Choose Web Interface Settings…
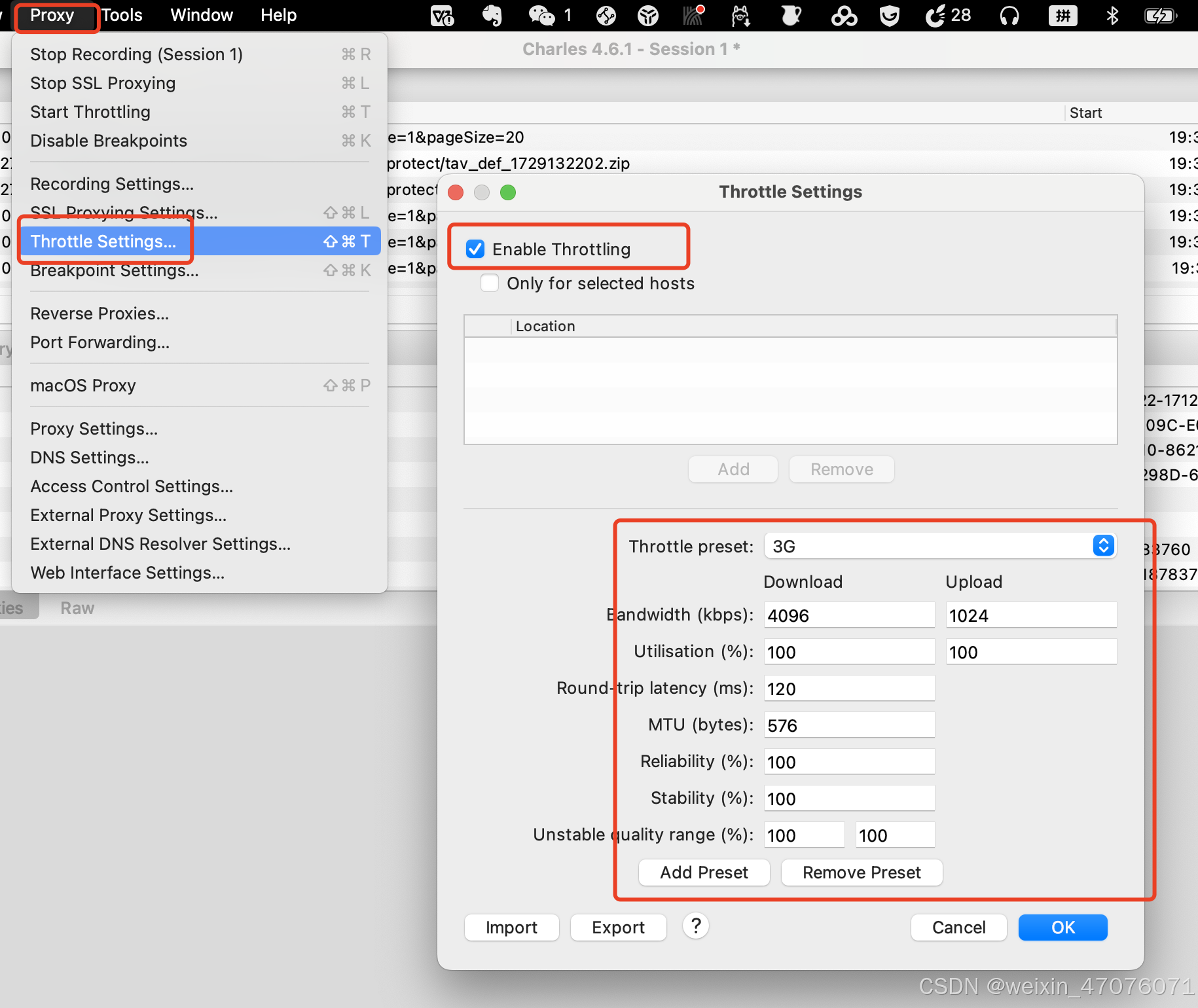Screen dimensions: 1198x1008 point(200,573)
